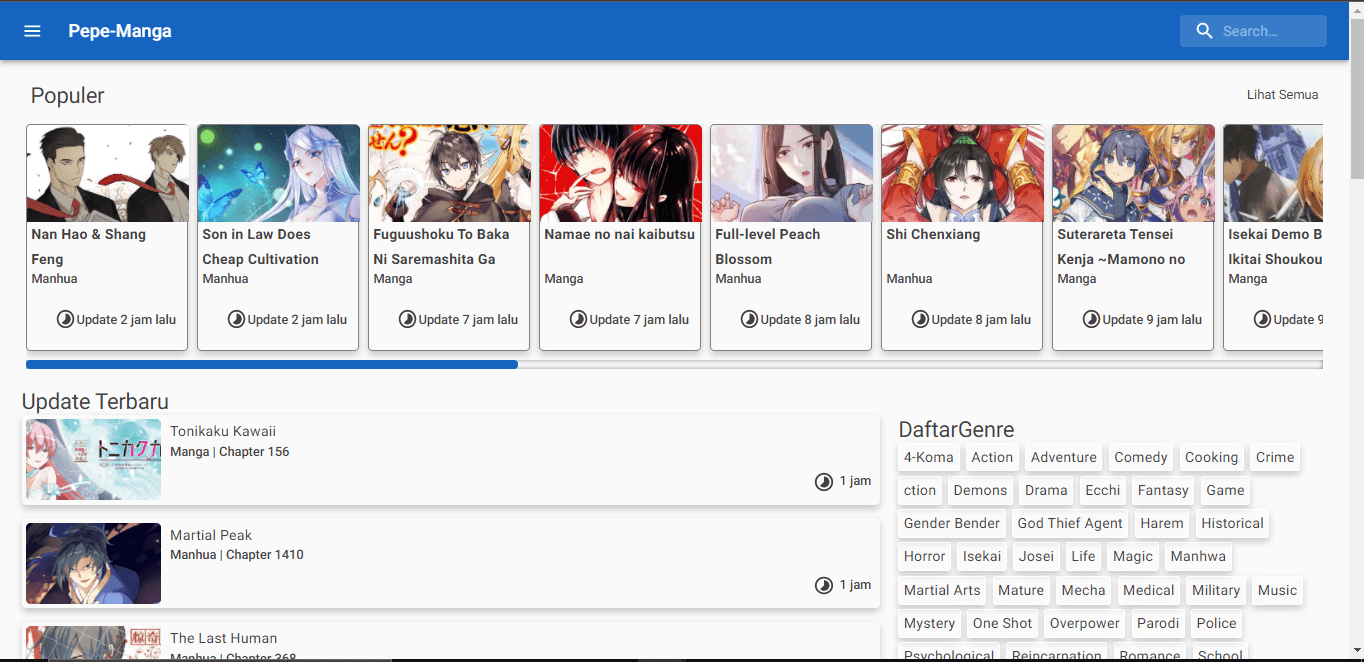Click clock icon on Son in Law card
The height and width of the screenshot is (662, 1364).
point(236,319)
